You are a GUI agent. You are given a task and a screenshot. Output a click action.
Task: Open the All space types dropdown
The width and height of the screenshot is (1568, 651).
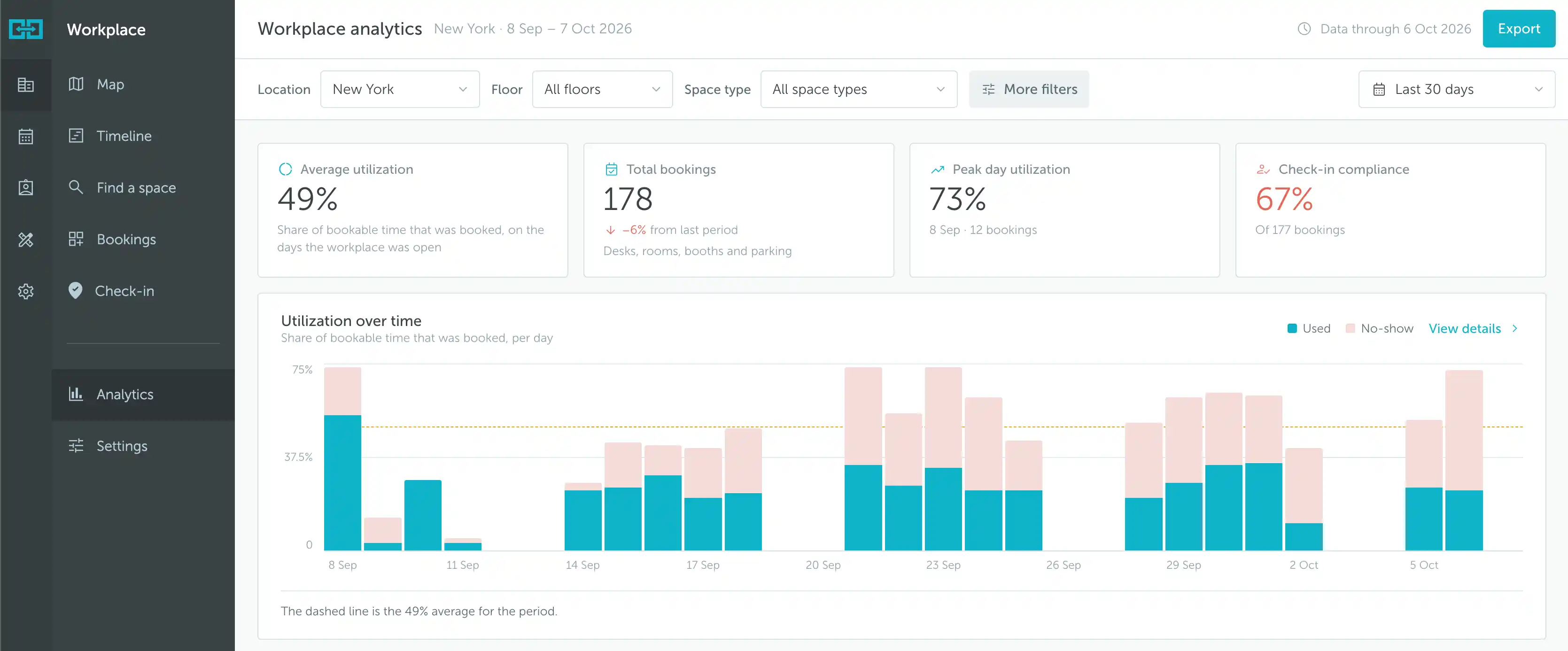tap(858, 89)
